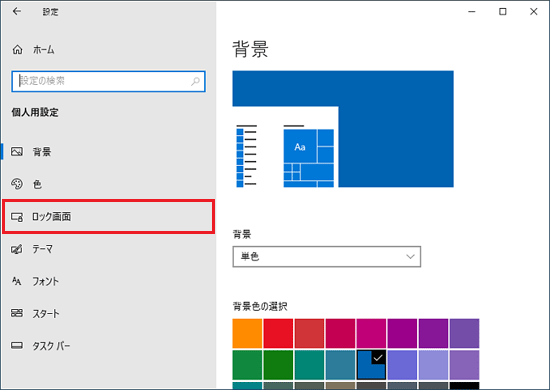Image resolution: width=550 pixels, height=390 pixels.
Task: Open ロック画面 sidebar menu item
Action: pyautogui.click(x=108, y=216)
